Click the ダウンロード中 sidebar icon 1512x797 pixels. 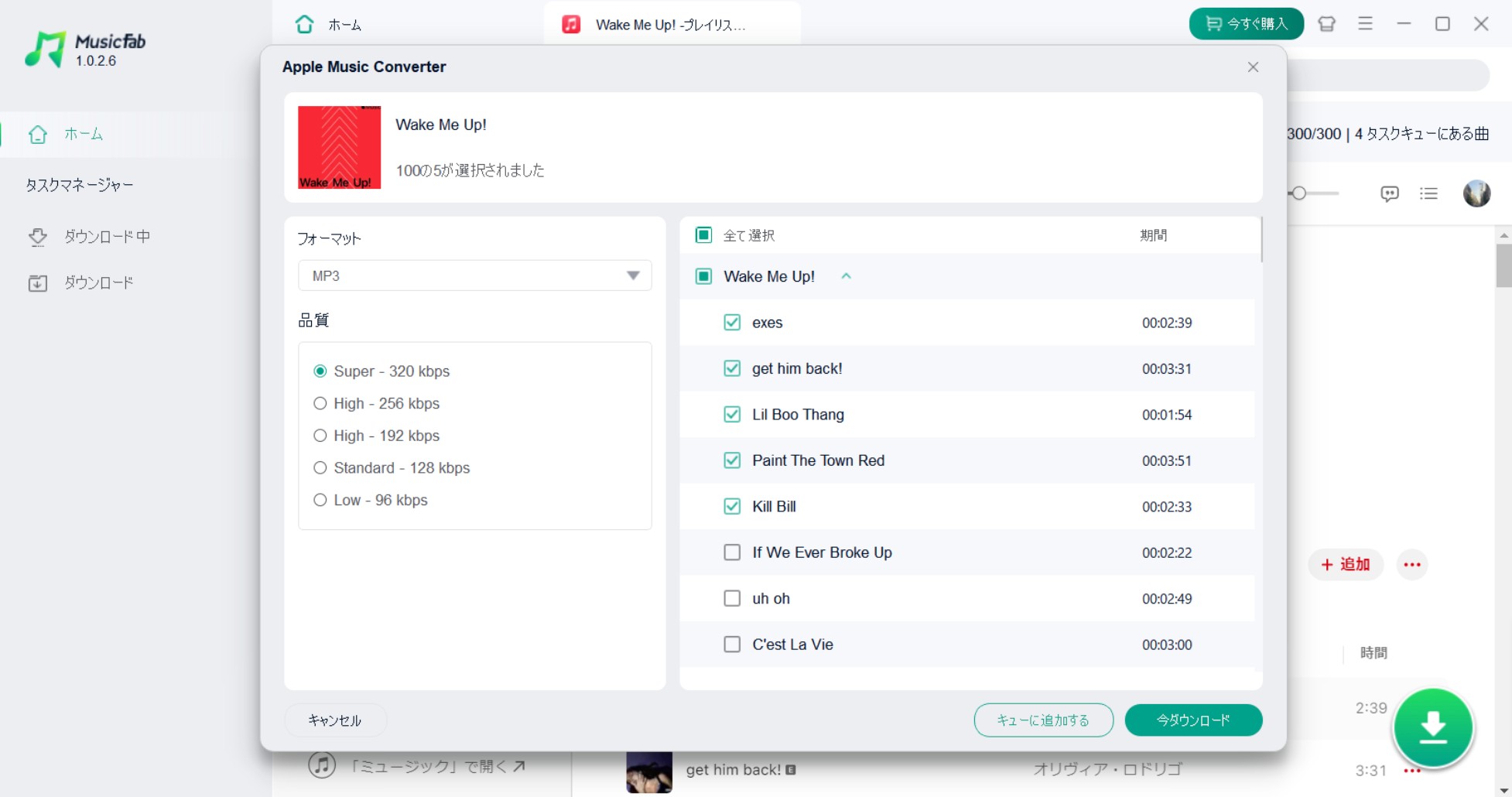[x=38, y=237]
